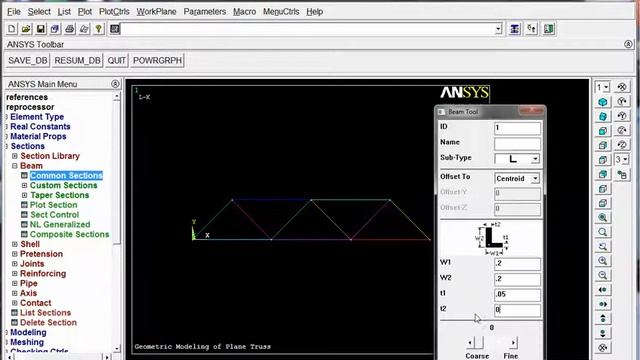Collapse the Beam tree node
Screen dimensions: 640x360
(15, 166)
